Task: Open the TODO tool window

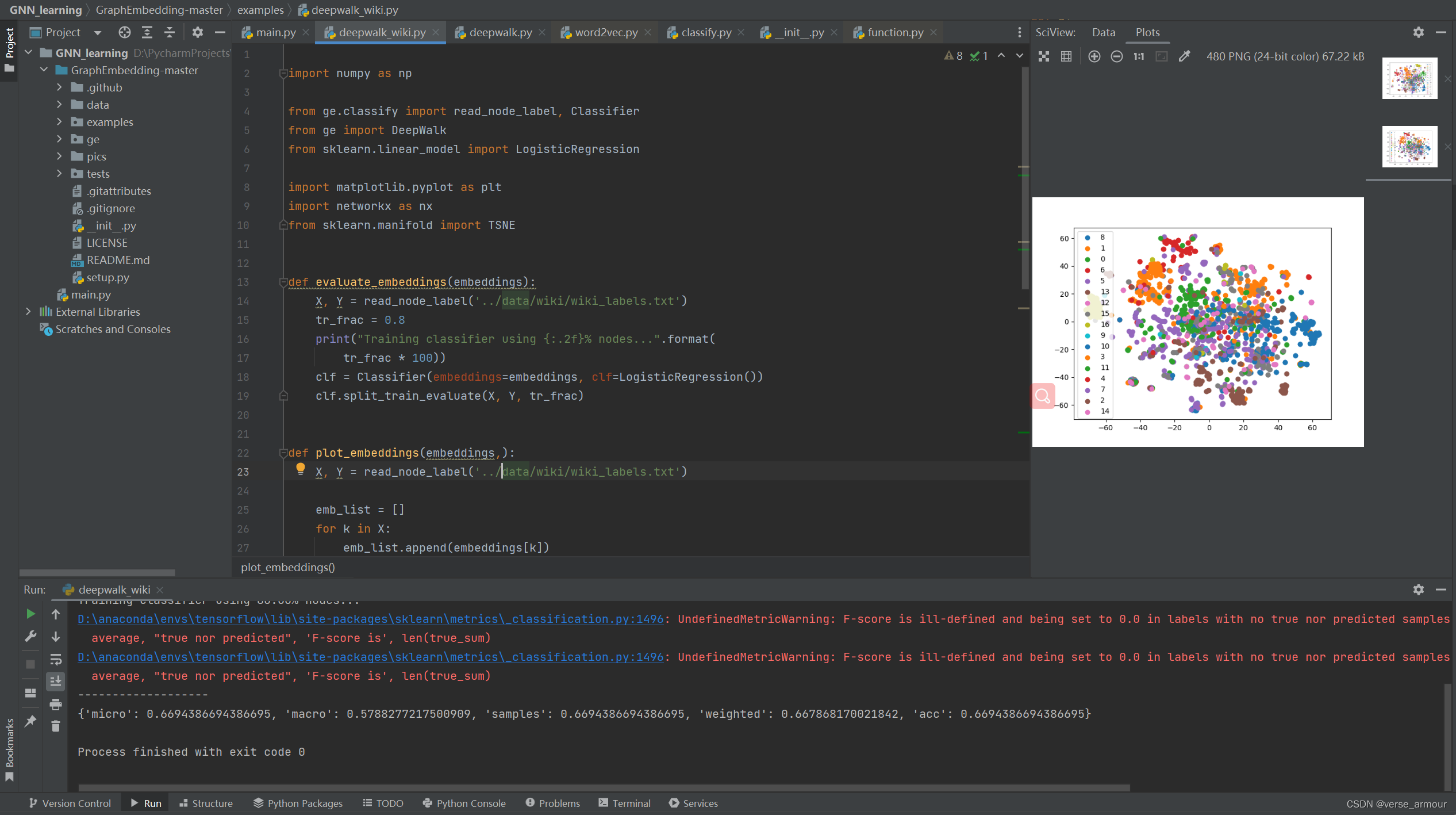Action: point(383,803)
